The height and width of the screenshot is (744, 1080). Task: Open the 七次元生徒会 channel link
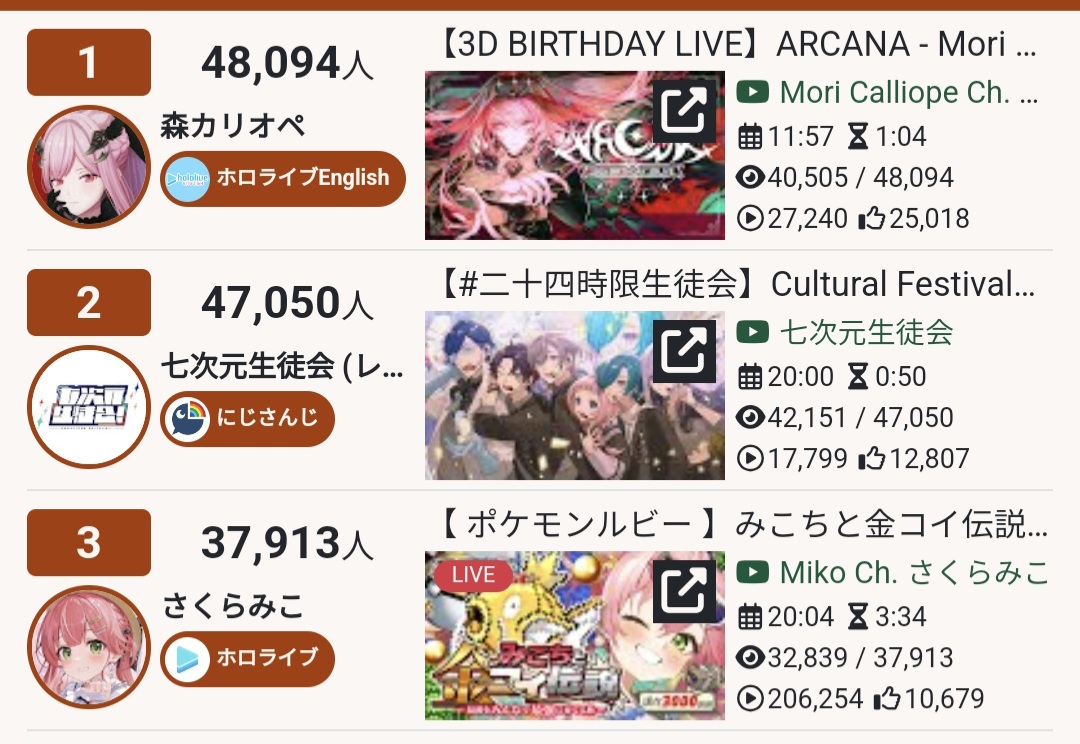[866, 332]
